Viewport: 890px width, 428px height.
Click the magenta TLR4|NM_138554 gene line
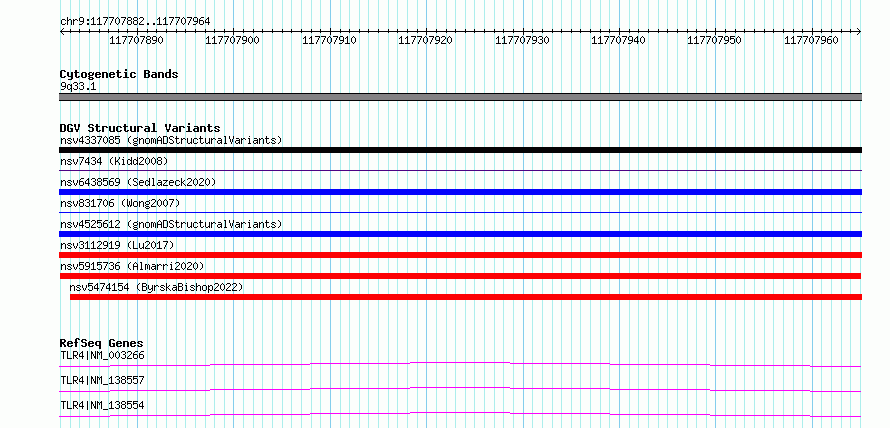point(460,414)
